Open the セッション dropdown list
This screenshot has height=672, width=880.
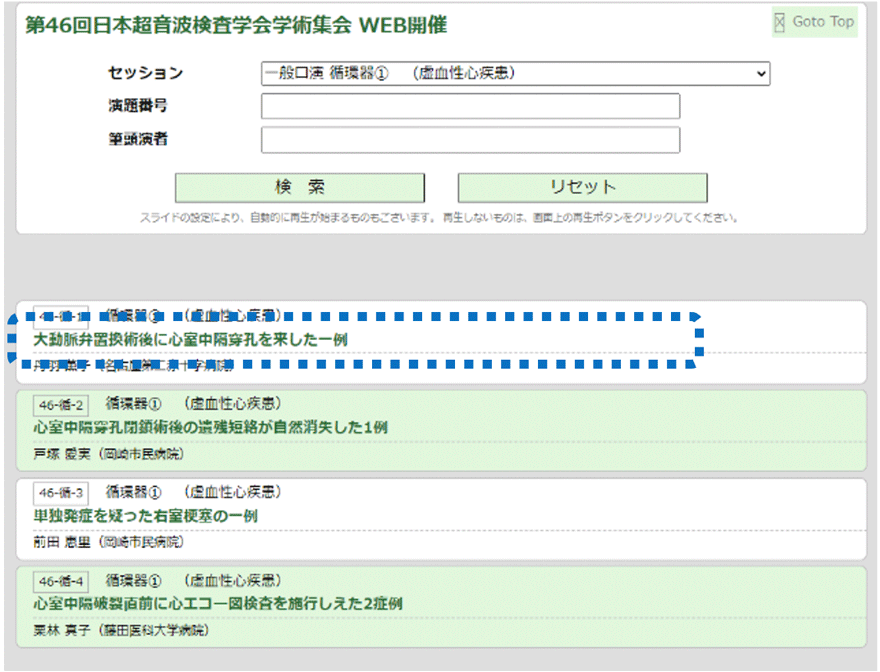point(515,74)
